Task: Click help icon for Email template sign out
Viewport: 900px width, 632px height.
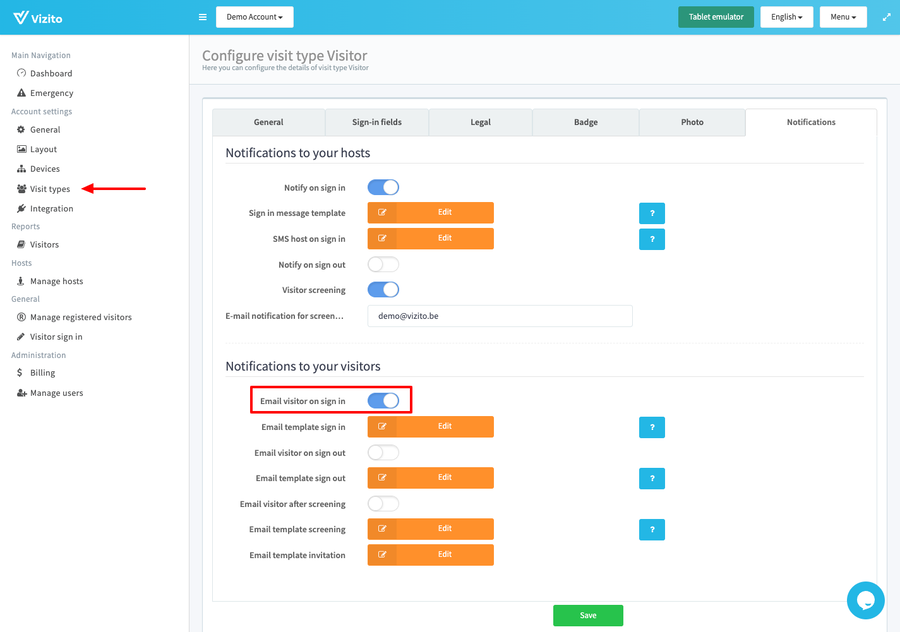Action: [x=652, y=479]
